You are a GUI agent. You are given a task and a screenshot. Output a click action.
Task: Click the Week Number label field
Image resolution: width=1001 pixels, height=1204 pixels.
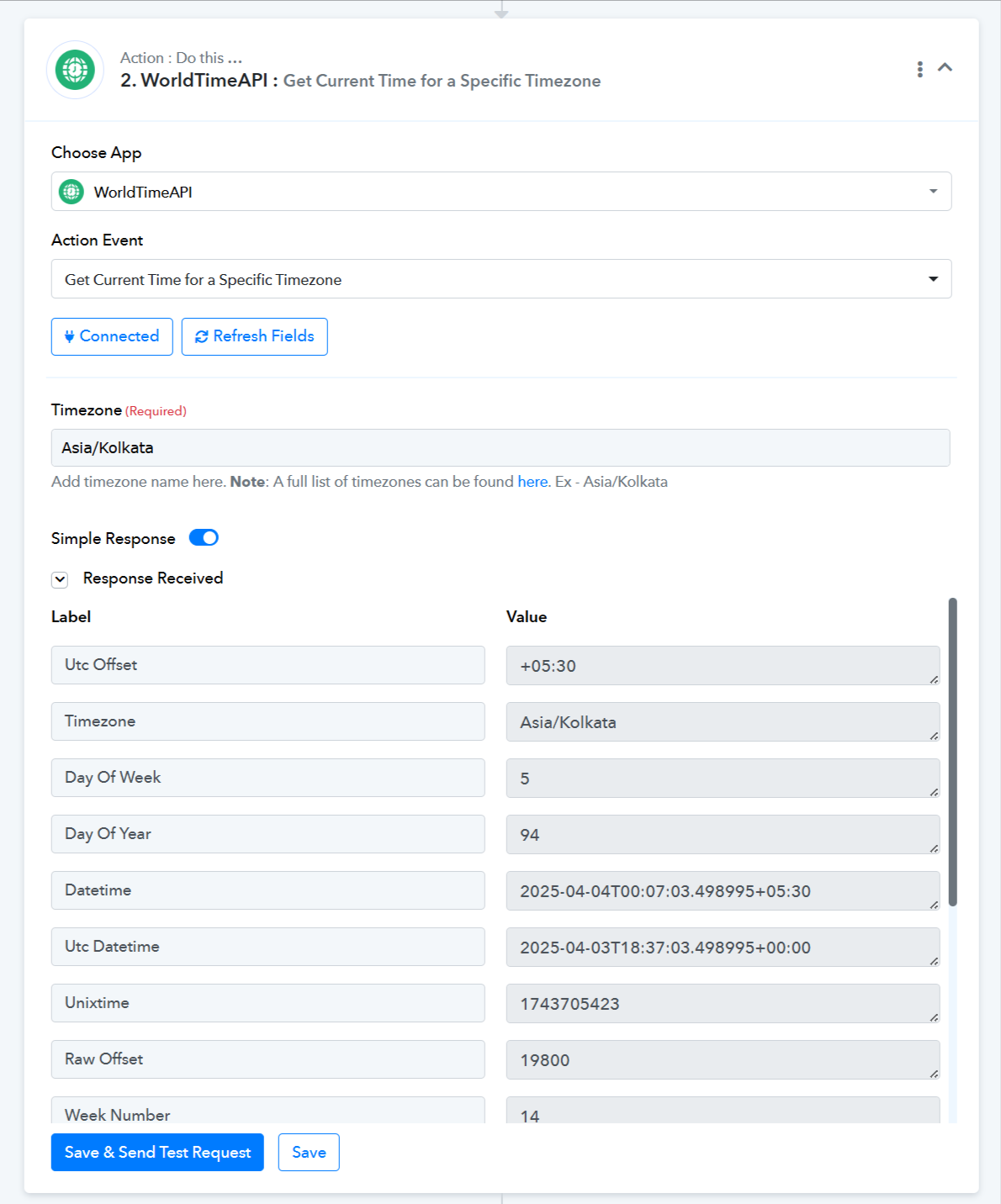click(268, 1111)
